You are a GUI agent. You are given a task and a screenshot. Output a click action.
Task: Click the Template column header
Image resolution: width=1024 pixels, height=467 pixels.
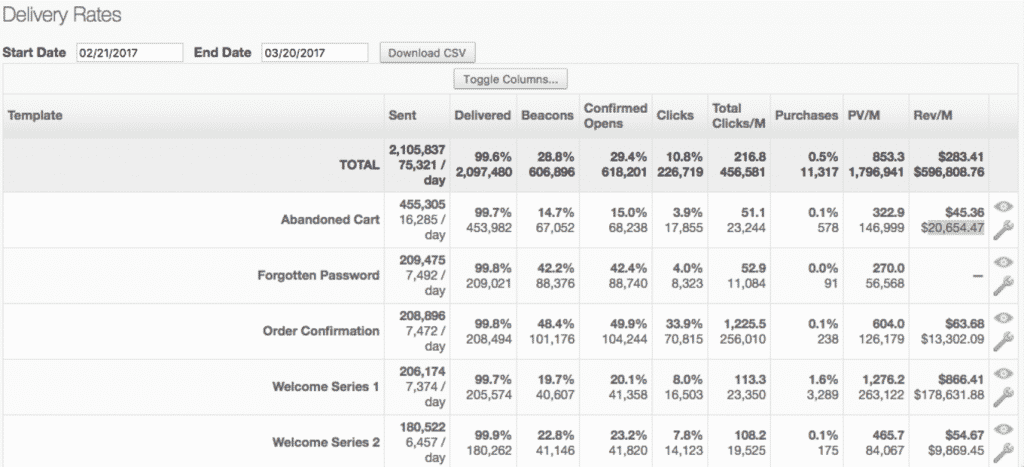[35, 116]
